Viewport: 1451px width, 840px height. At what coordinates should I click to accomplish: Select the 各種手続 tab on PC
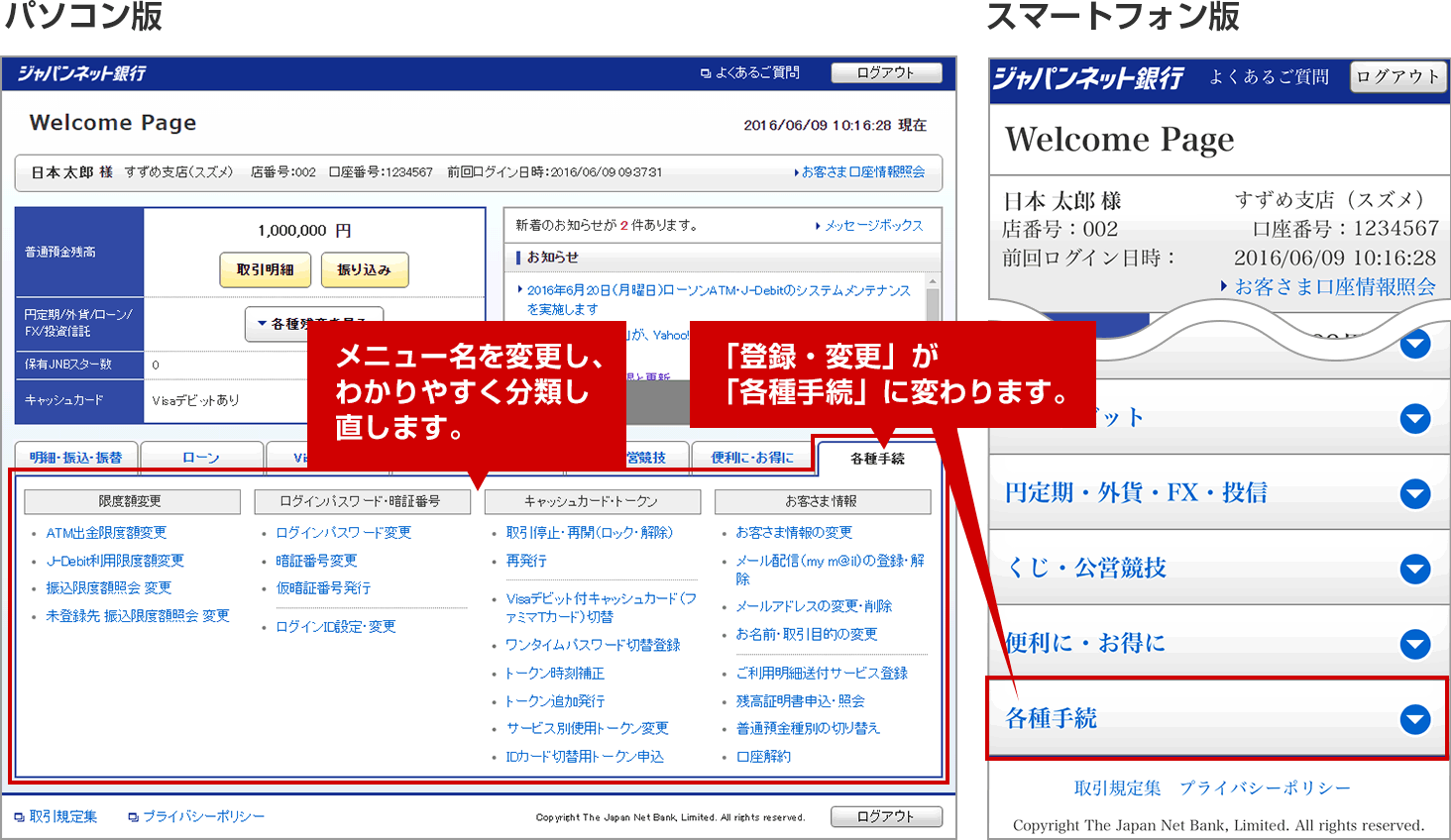pos(877,459)
